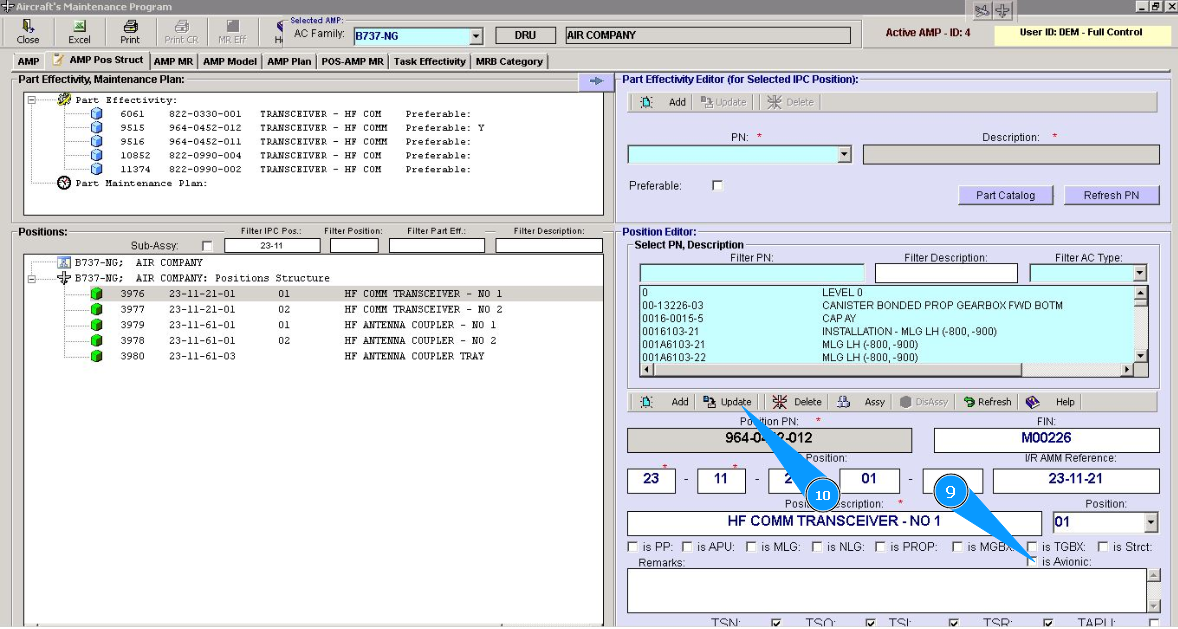Click Update in Position Editor toolbar
The image size is (1178, 629).
click(726, 402)
